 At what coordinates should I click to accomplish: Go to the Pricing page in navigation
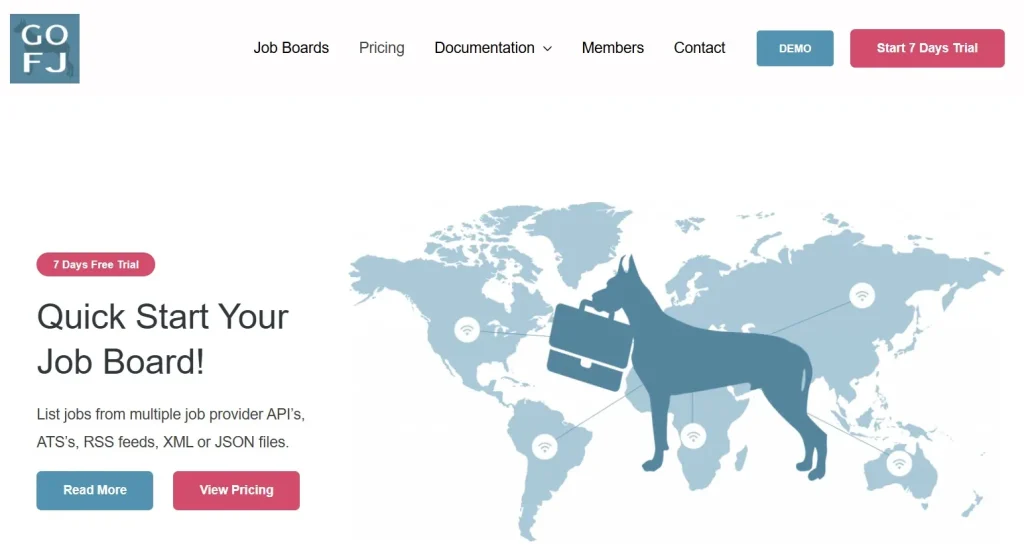click(382, 48)
